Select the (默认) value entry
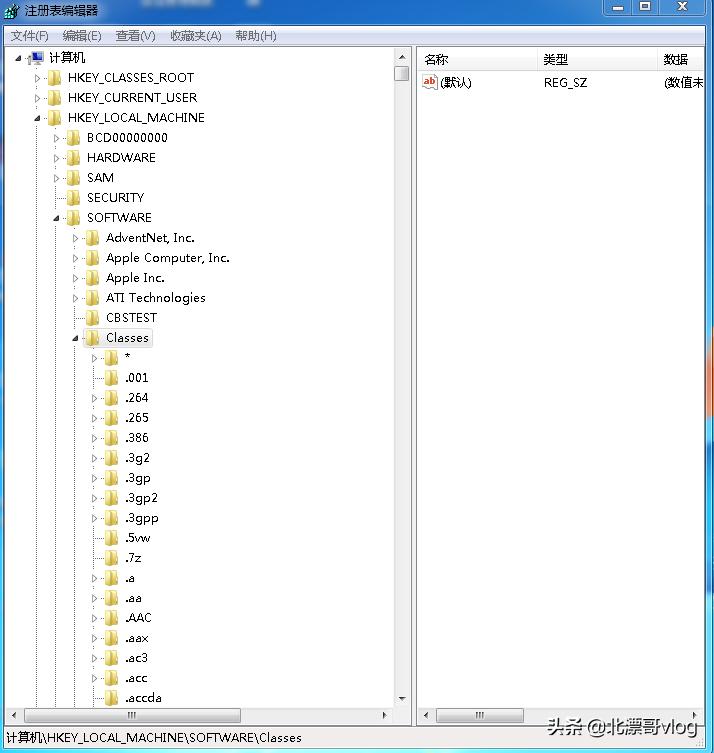 456,83
